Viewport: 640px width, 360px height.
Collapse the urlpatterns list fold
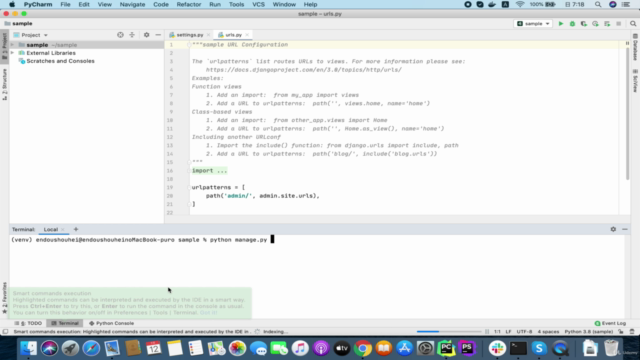pos(189,187)
